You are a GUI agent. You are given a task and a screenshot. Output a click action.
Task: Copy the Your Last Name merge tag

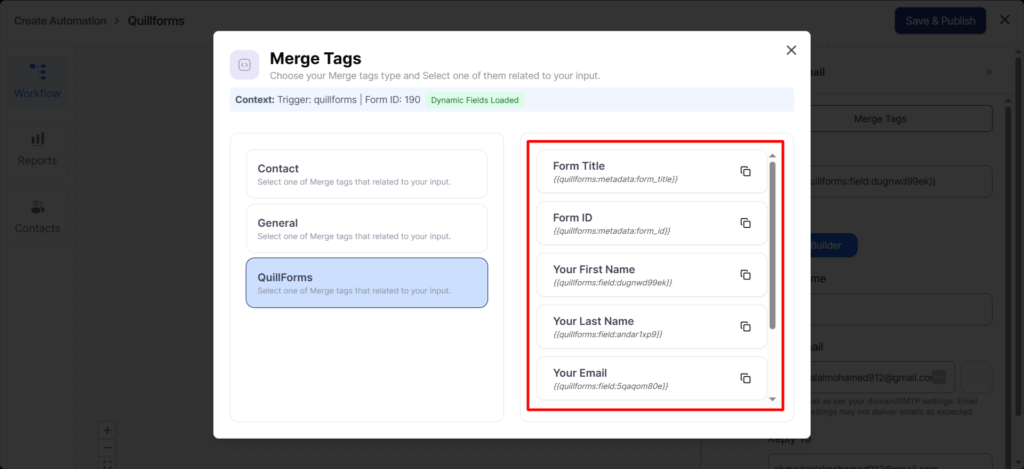click(x=745, y=327)
